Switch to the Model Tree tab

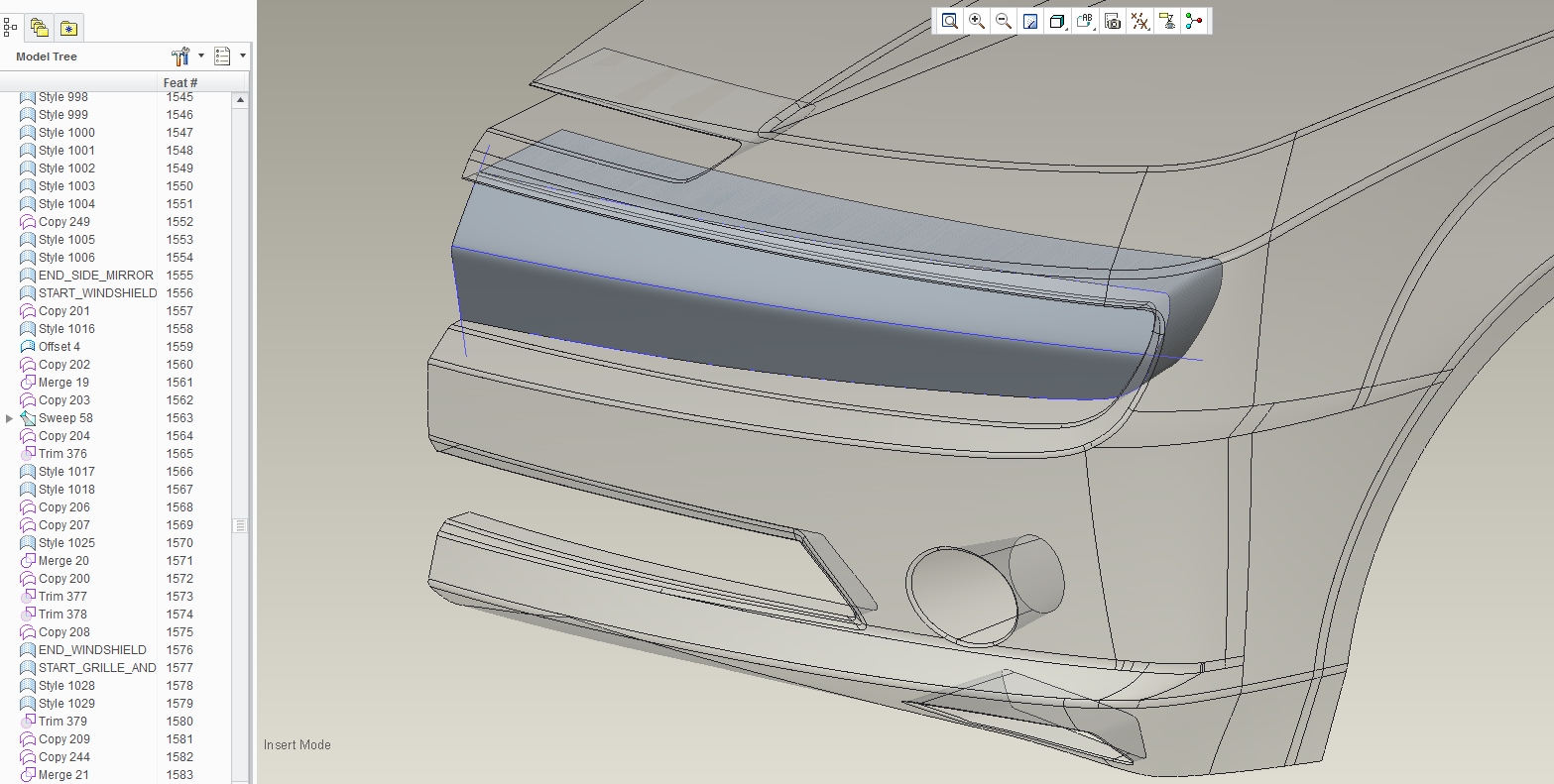(x=10, y=28)
